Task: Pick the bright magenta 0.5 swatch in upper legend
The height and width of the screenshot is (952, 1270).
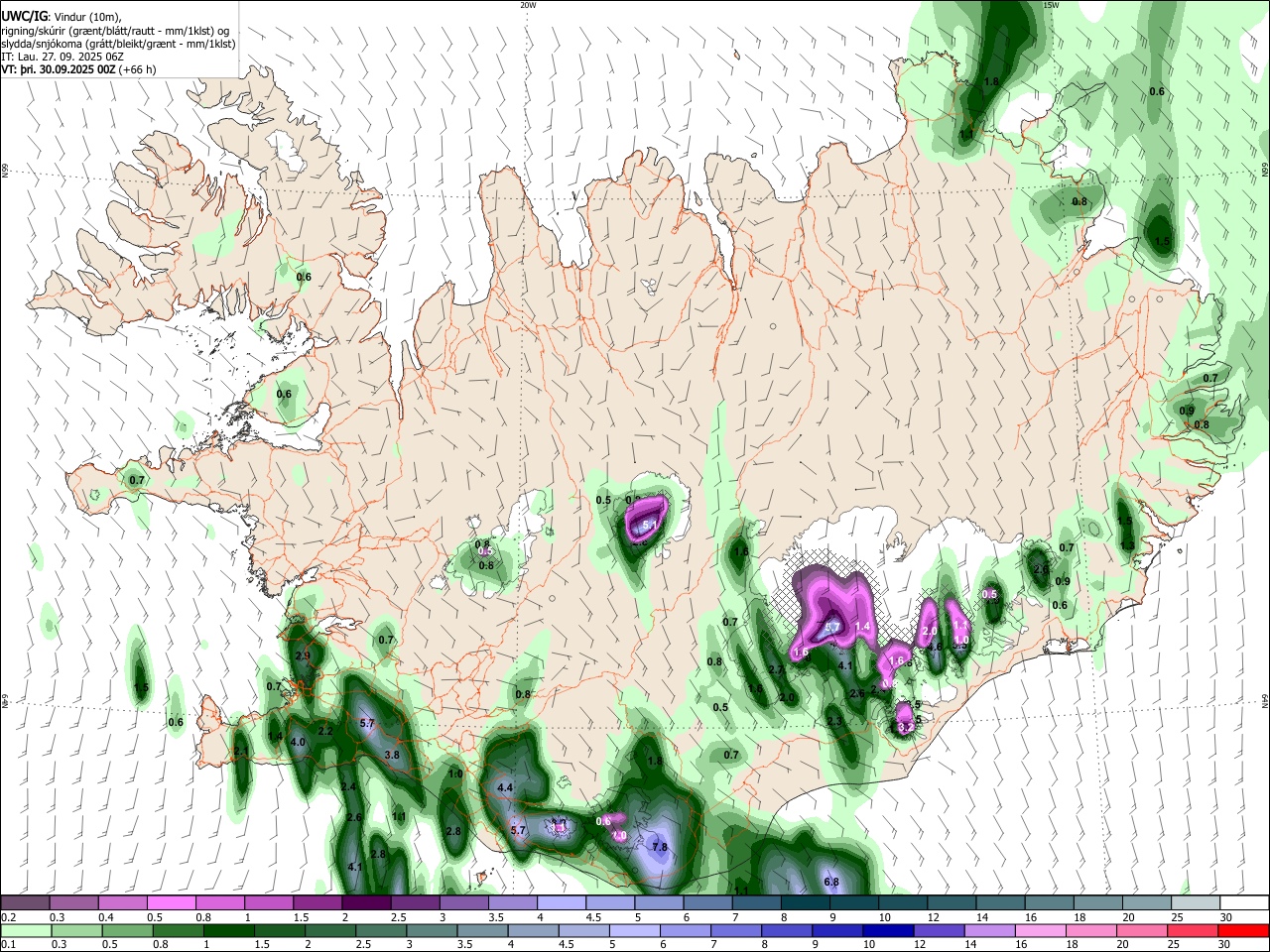Action: point(172,902)
